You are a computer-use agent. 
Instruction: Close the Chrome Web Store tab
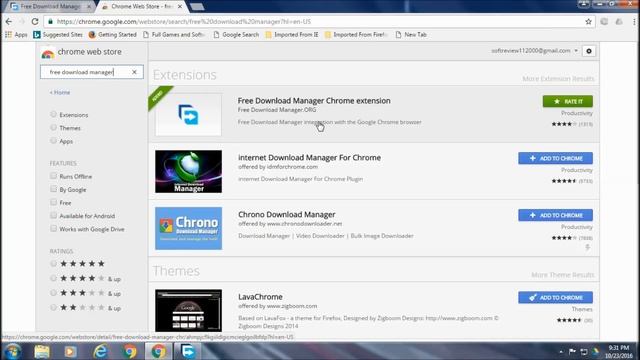pyautogui.click(x=180, y=7)
